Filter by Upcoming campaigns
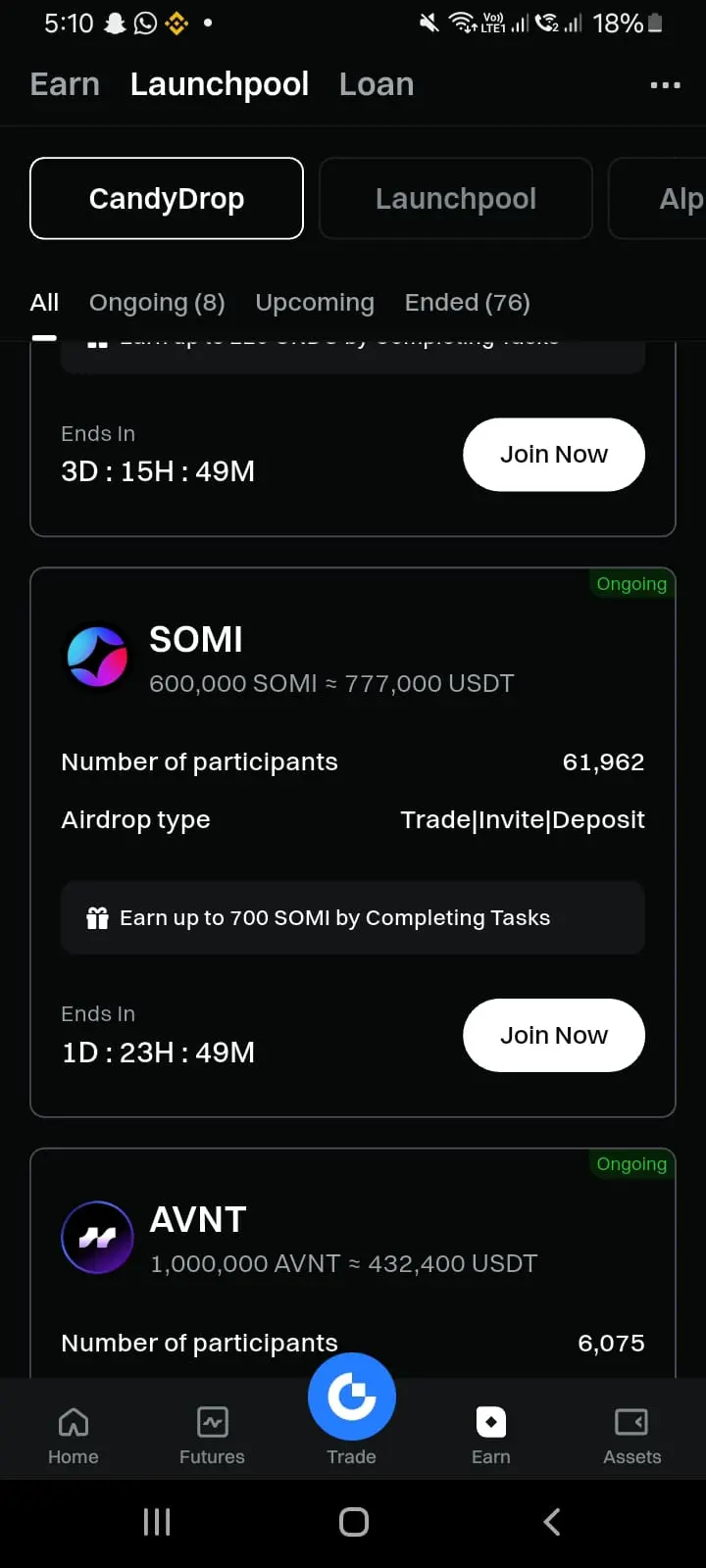Viewport: 706px width, 1568px height. click(315, 303)
